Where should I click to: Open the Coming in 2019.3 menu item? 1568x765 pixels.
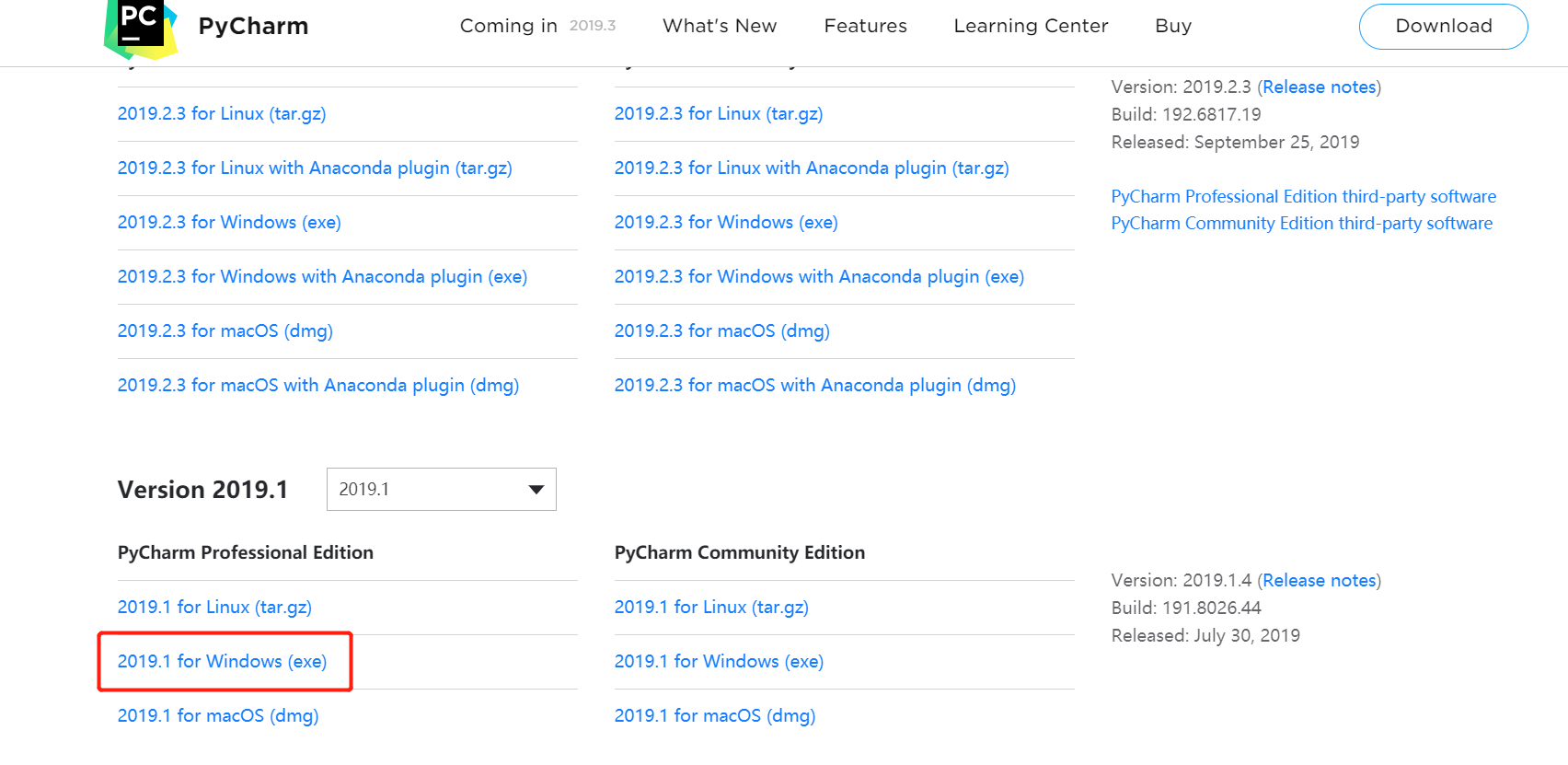(537, 26)
